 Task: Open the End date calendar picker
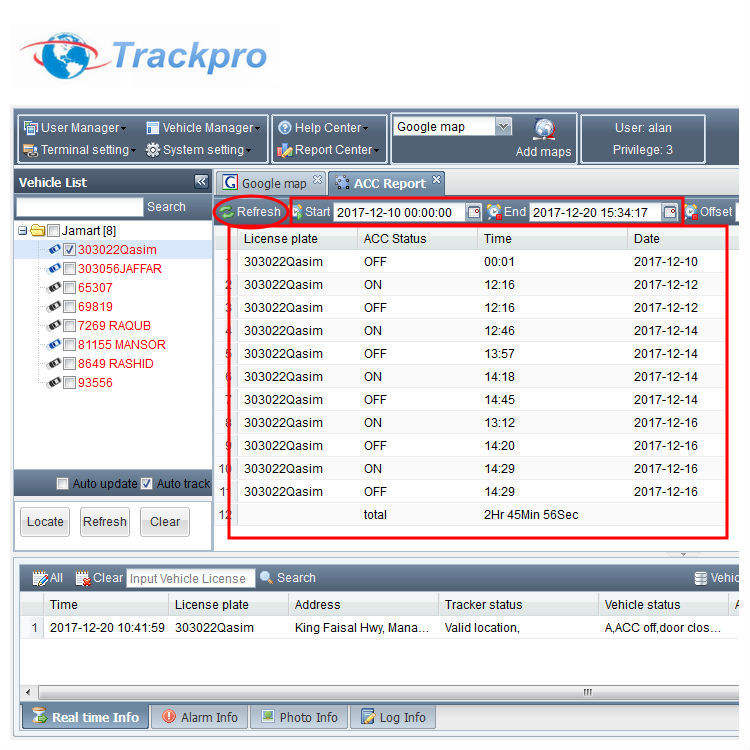(670, 212)
